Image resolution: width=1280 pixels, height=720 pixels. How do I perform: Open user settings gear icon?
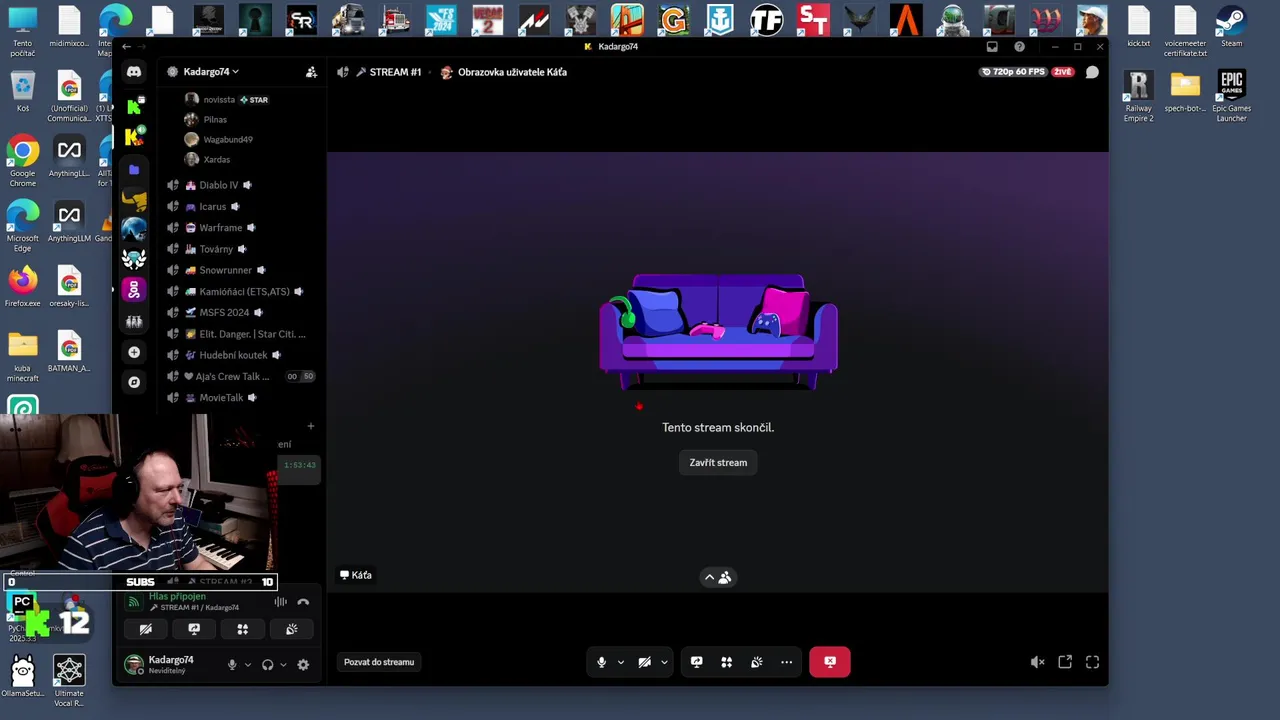pos(303,664)
